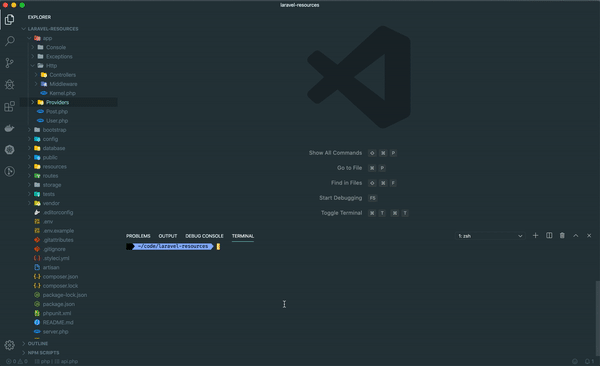
Task: Switch to the DEBUG CONSOLE tab
Action: [x=204, y=236]
